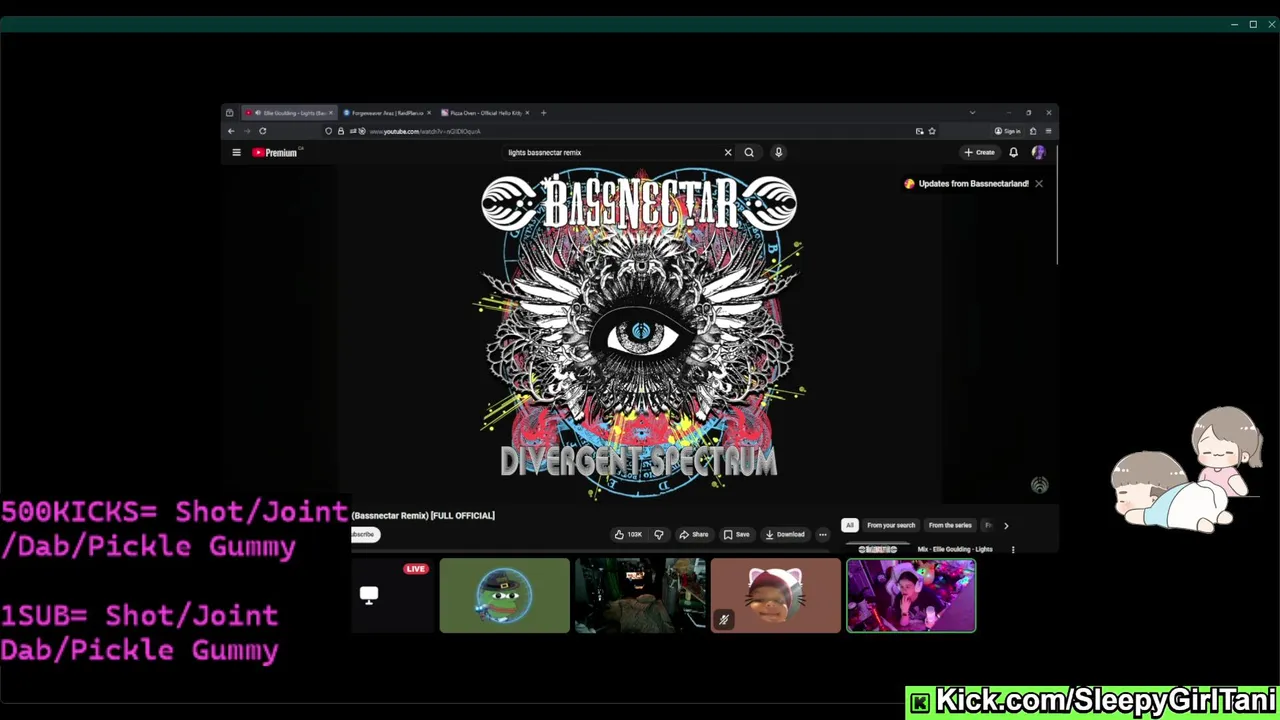
Task: Click the picture-in-picture icon in the address bar
Action: coord(919,131)
